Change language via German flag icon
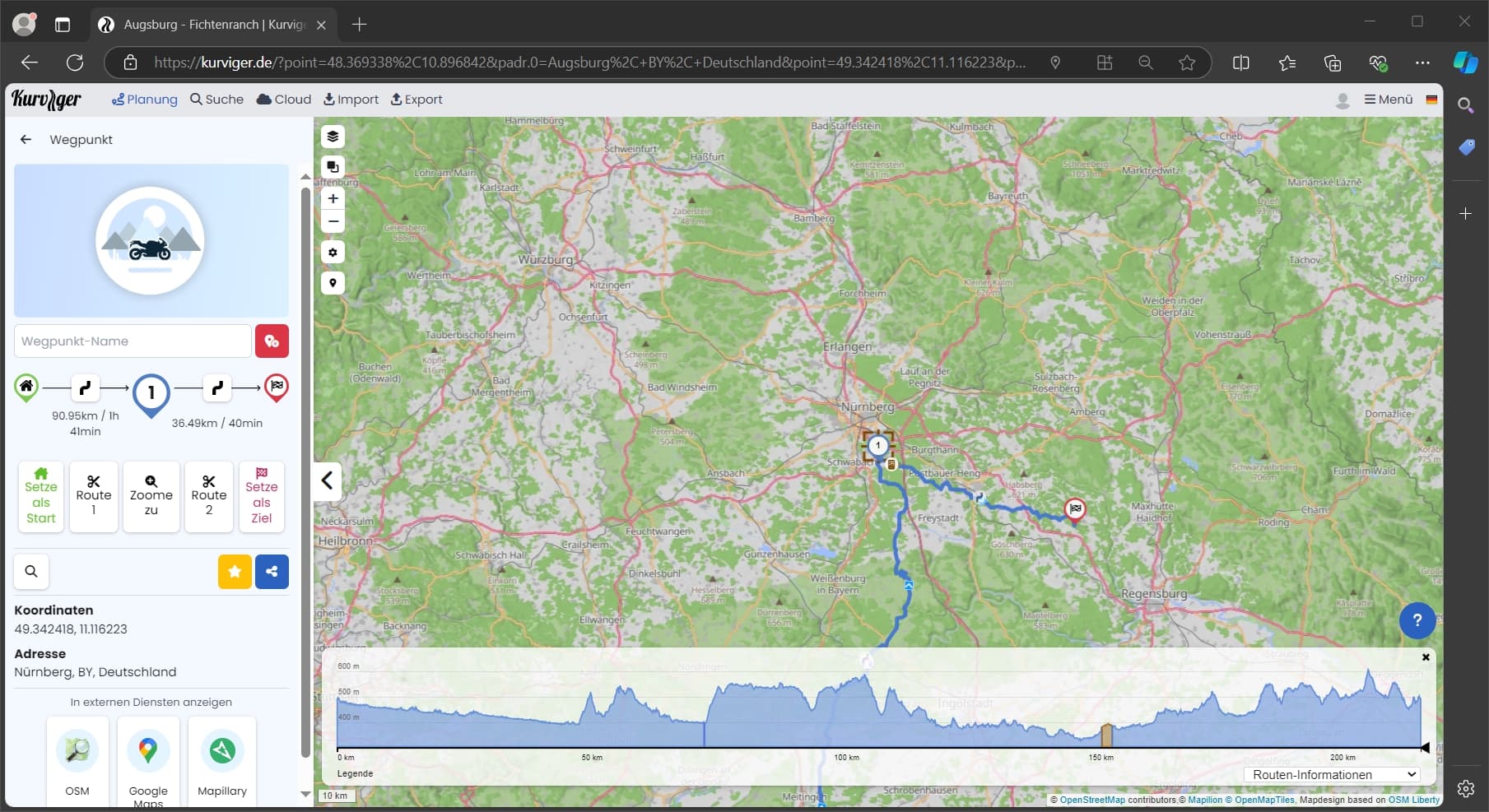 (1431, 100)
